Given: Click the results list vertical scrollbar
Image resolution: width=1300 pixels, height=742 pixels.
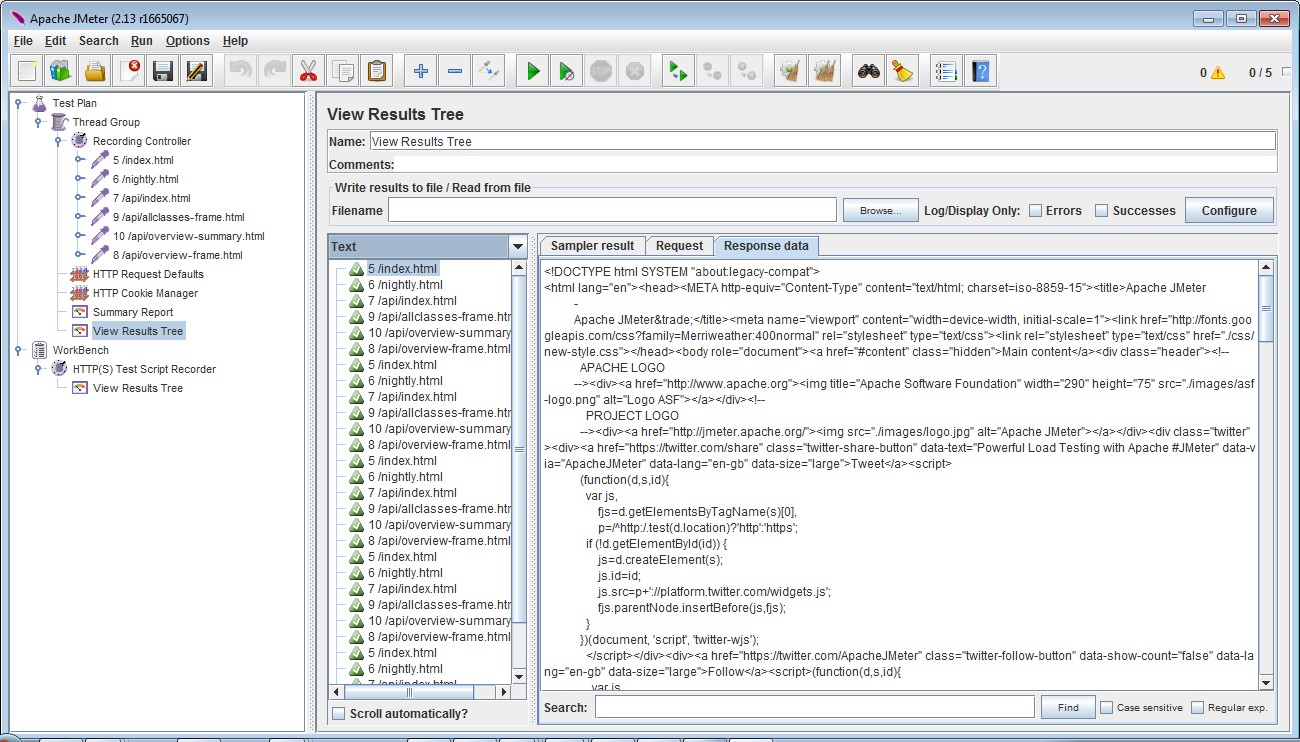Looking at the screenshot, I should 519,471.
